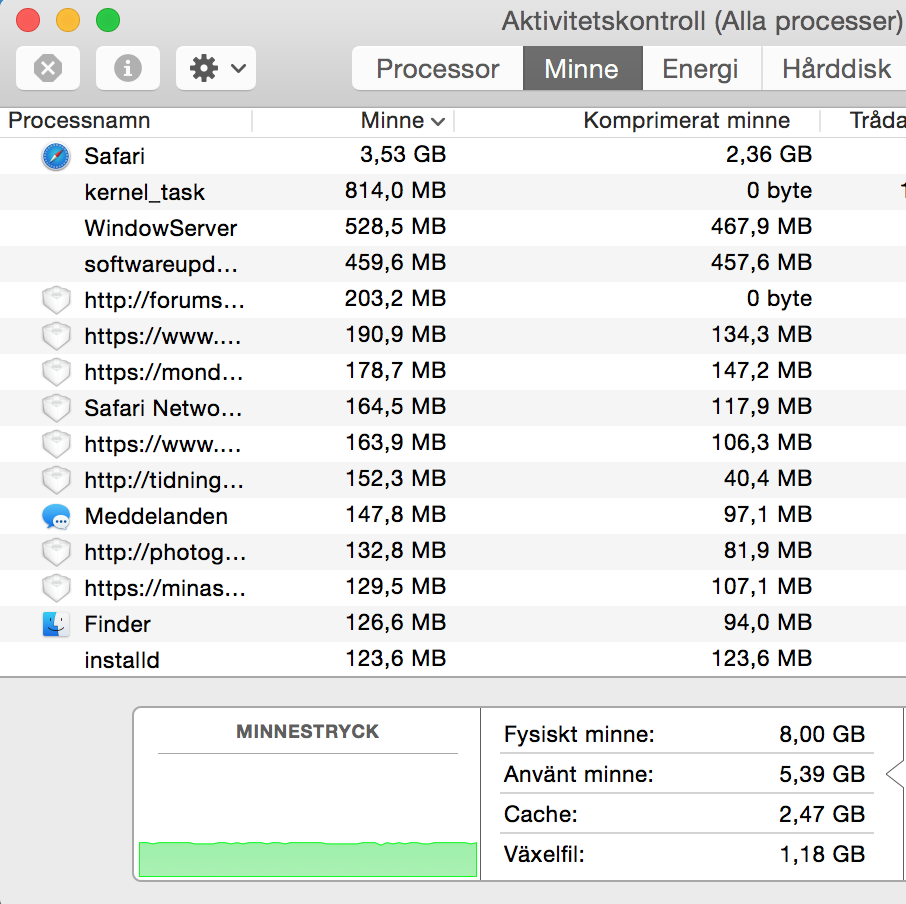Click the shield icon beside http://tidning…
The image size is (906, 904).
pyautogui.click(x=56, y=480)
